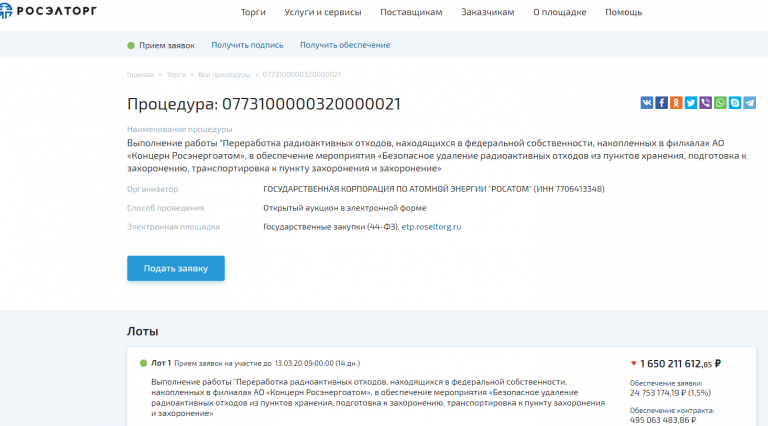Click Электронная площадка label

tap(173, 227)
